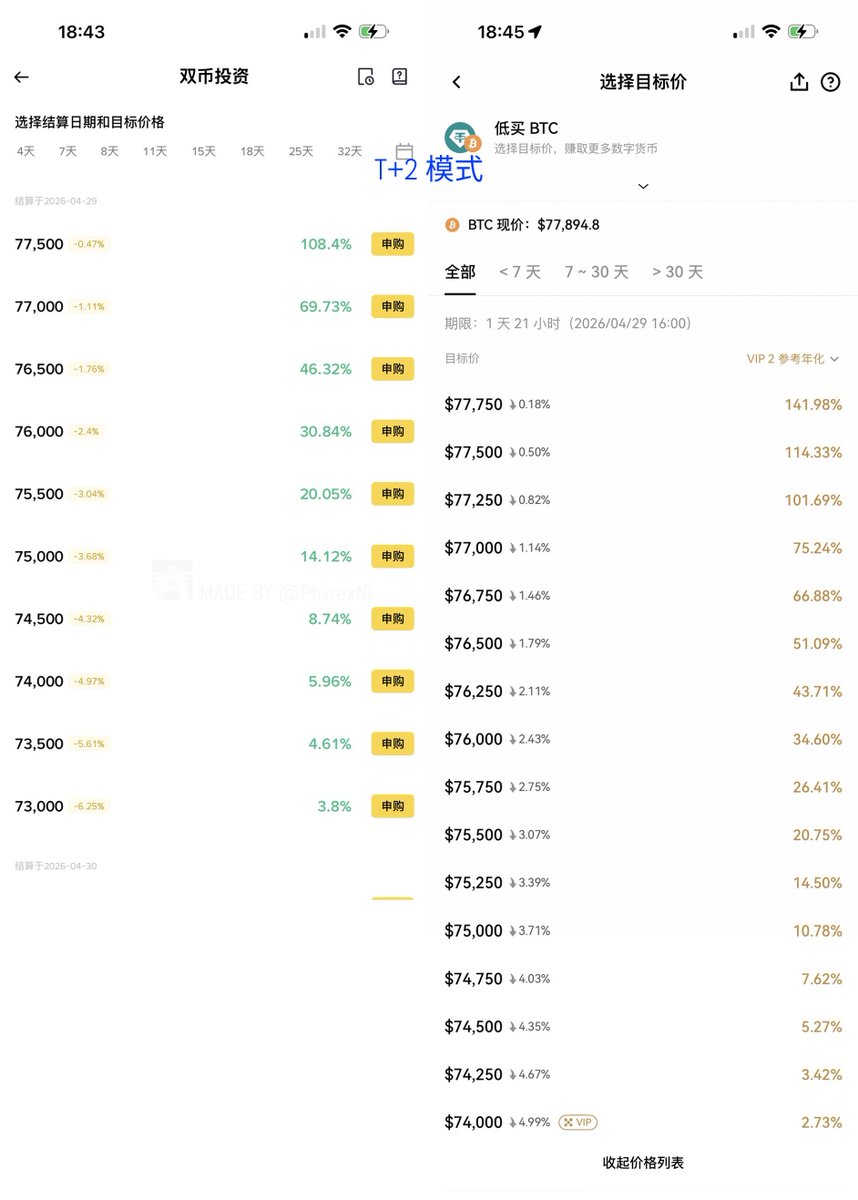
Task: Collapse list with 收起价格列表
Action: point(643,1162)
